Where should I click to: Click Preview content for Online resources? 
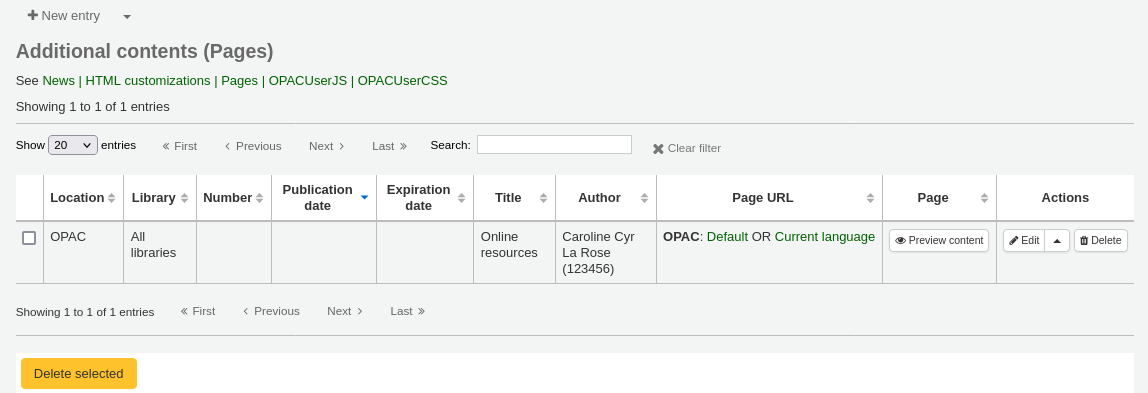tap(939, 240)
